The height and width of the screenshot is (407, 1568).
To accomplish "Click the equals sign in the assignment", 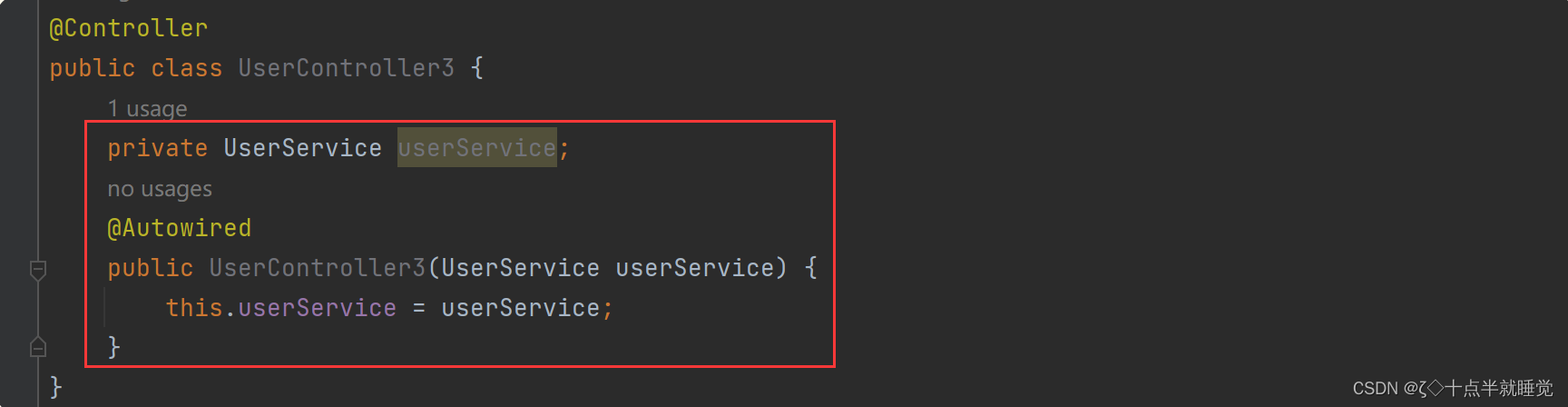I will click(418, 309).
